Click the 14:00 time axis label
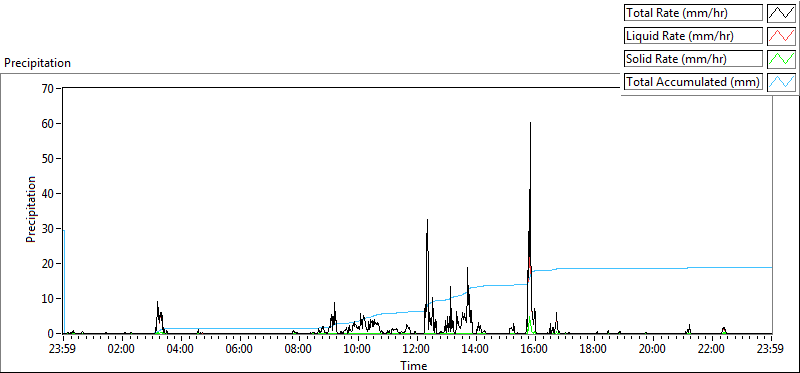Viewport: 800px width, 373px height. (x=476, y=350)
